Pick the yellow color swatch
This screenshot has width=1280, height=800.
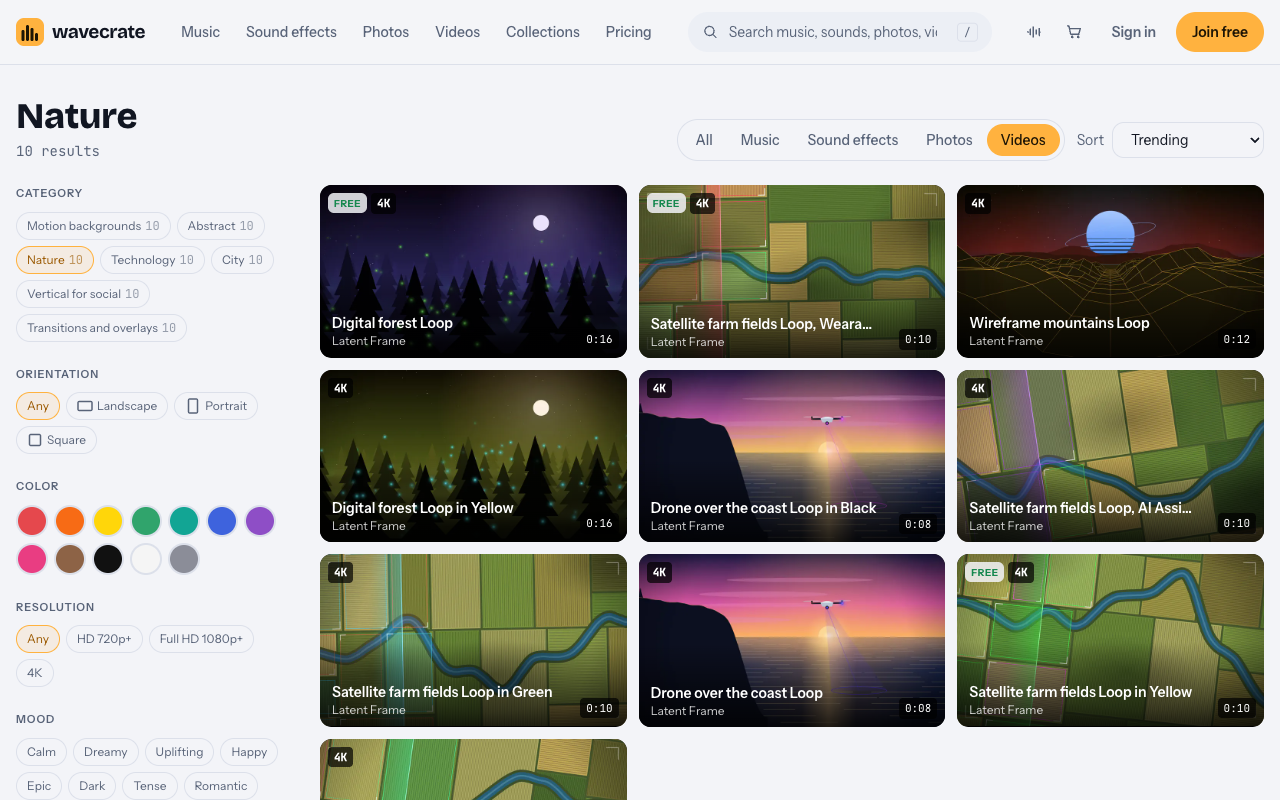[x=108, y=521]
